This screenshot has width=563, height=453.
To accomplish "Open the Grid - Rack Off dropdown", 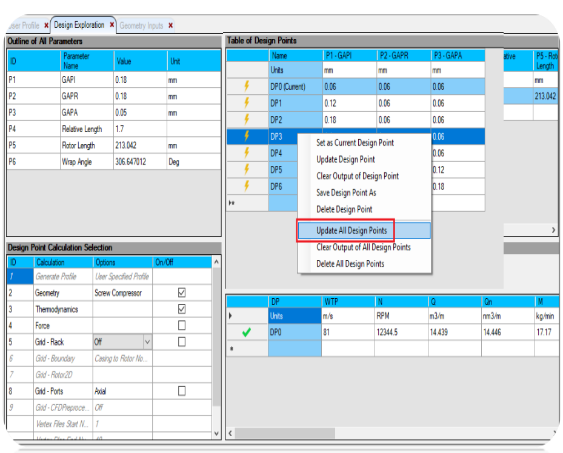I will (x=147, y=342).
